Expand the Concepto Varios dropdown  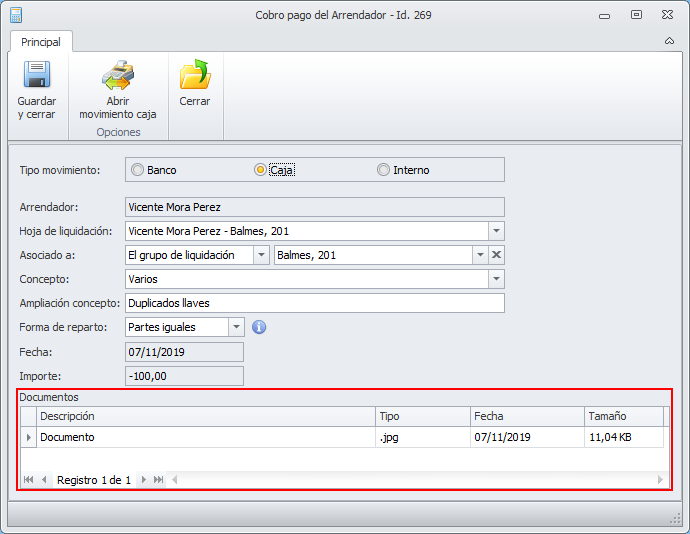pos(496,279)
